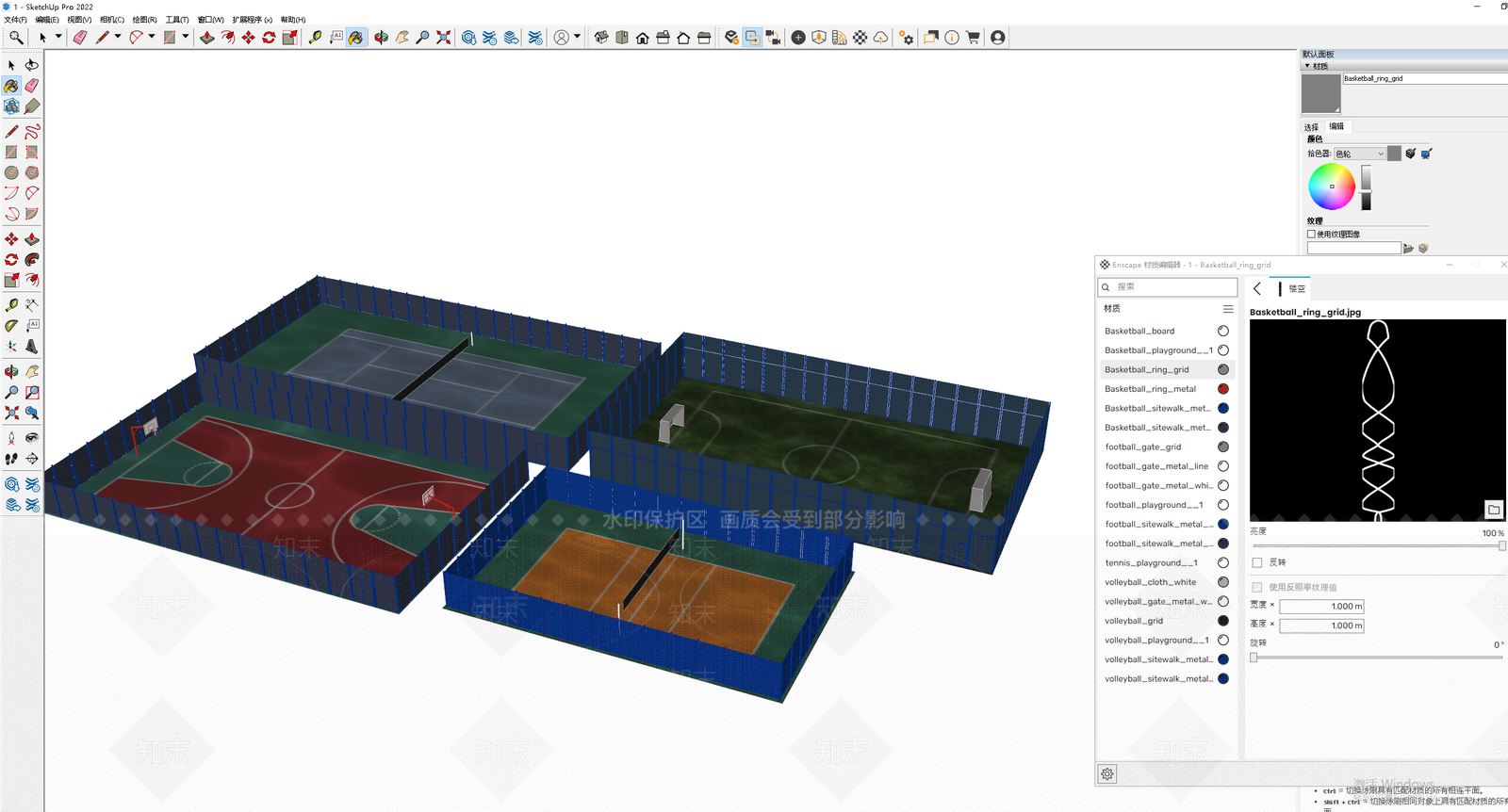Click the match color on screen icon
Image resolution: width=1508 pixels, height=812 pixels.
point(1426,154)
